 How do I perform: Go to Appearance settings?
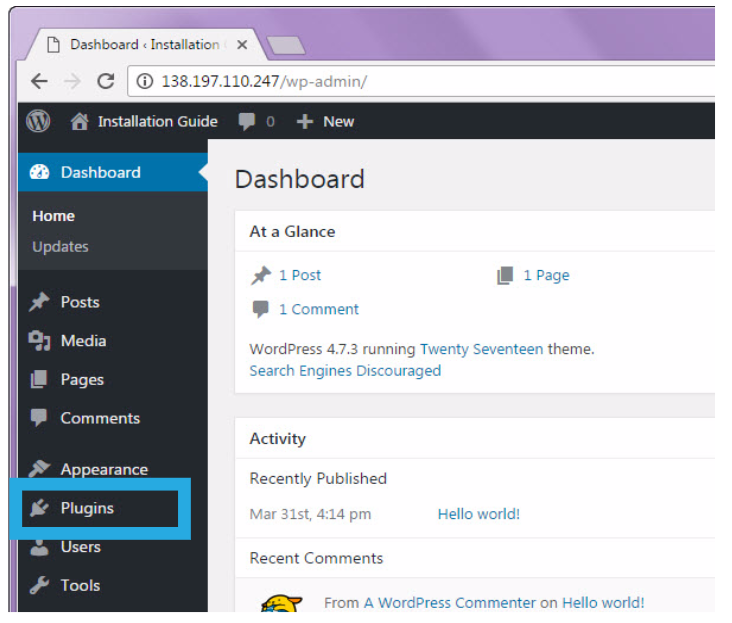pos(103,469)
